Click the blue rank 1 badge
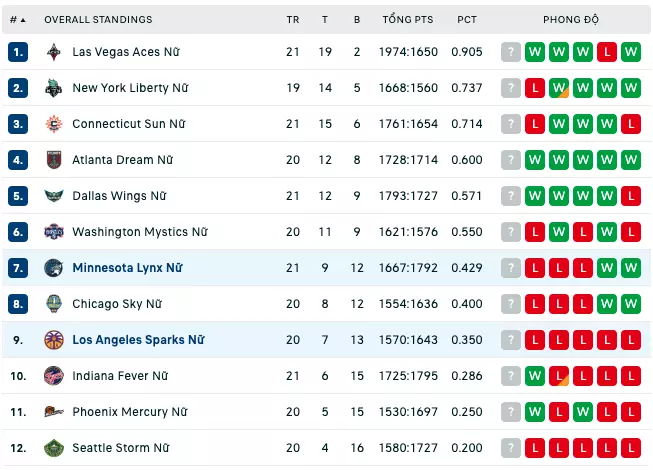This screenshot has height=470, width=653. (x=18, y=52)
